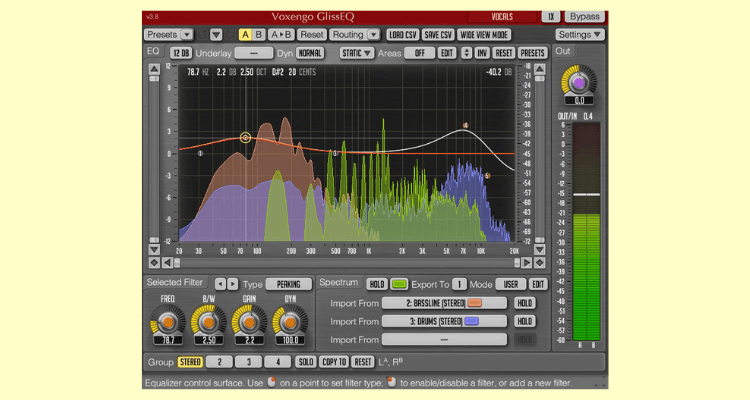This screenshot has width=750, height=400.
Task: Toggle HOLD for BASSLINE import
Action: (x=525, y=303)
